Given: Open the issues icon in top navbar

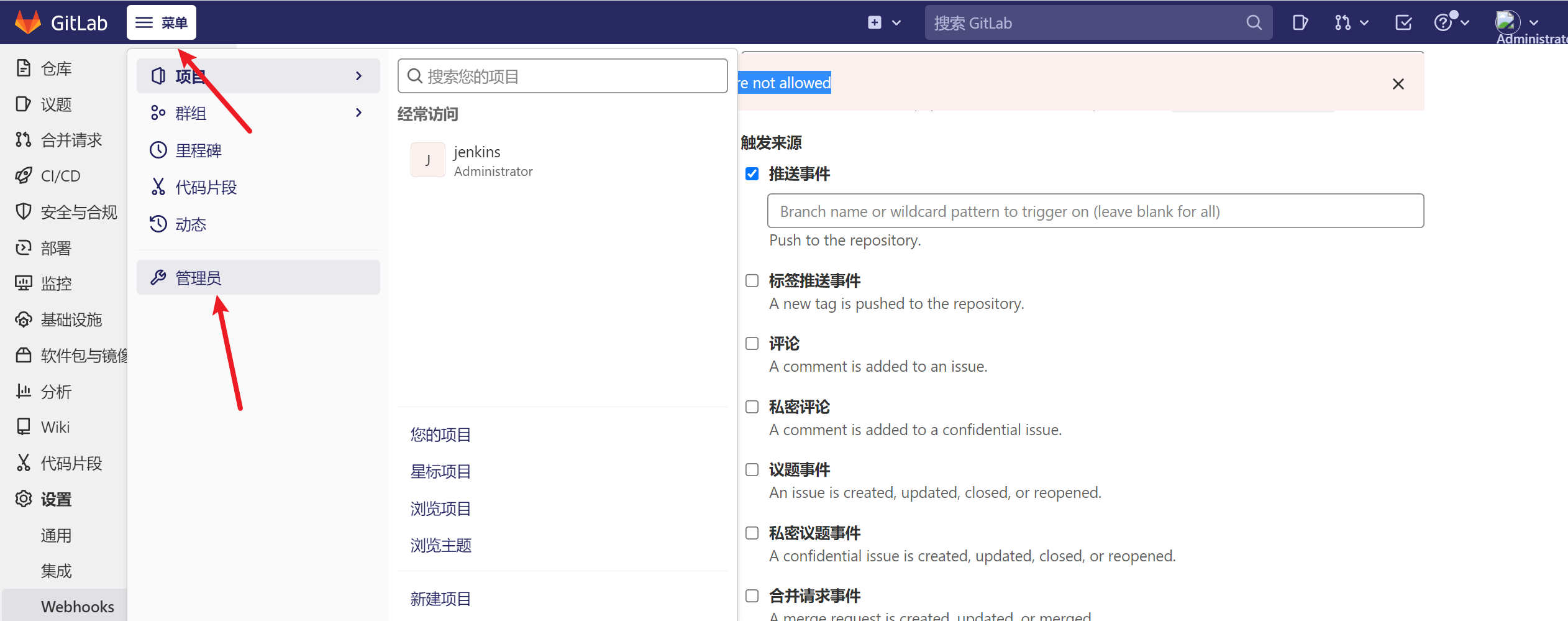Looking at the screenshot, I should [x=1300, y=23].
